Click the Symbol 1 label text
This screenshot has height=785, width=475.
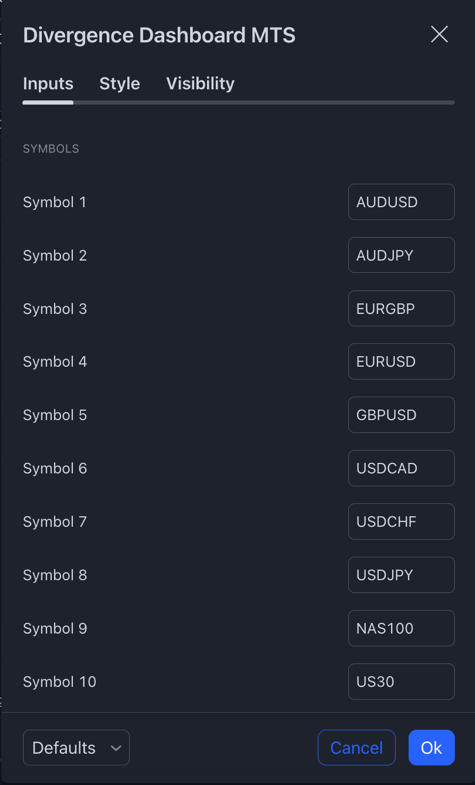[55, 202]
